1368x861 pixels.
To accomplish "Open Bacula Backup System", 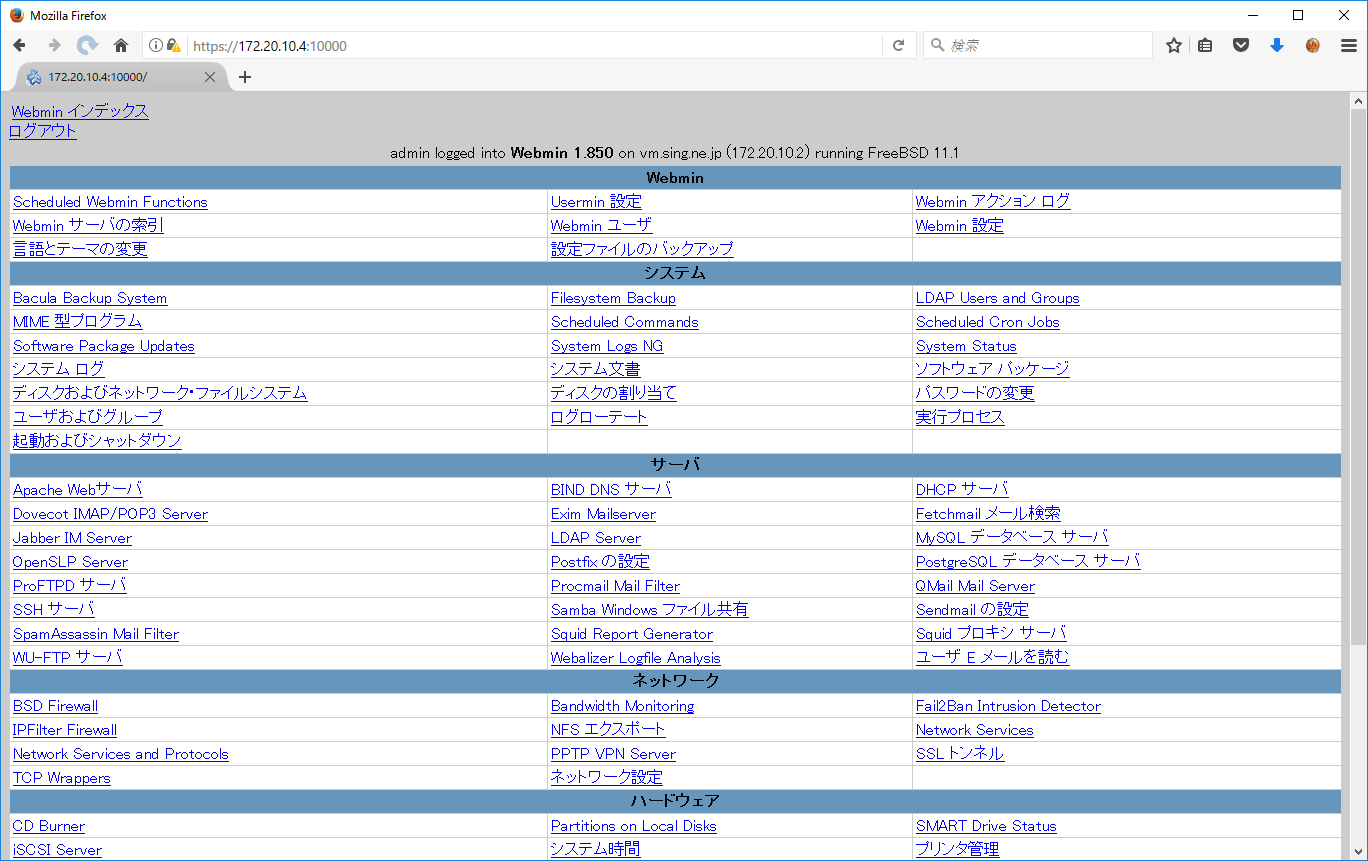I will pos(90,298).
